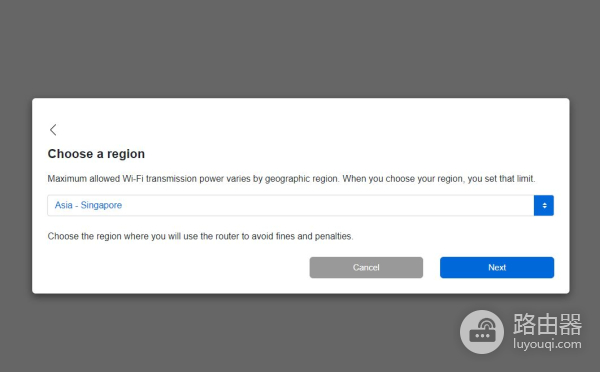Click the dimmed backdrop below the dialog
The width and height of the screenshot is (600, 372).
pyautogui.click(x=230, y=333)
